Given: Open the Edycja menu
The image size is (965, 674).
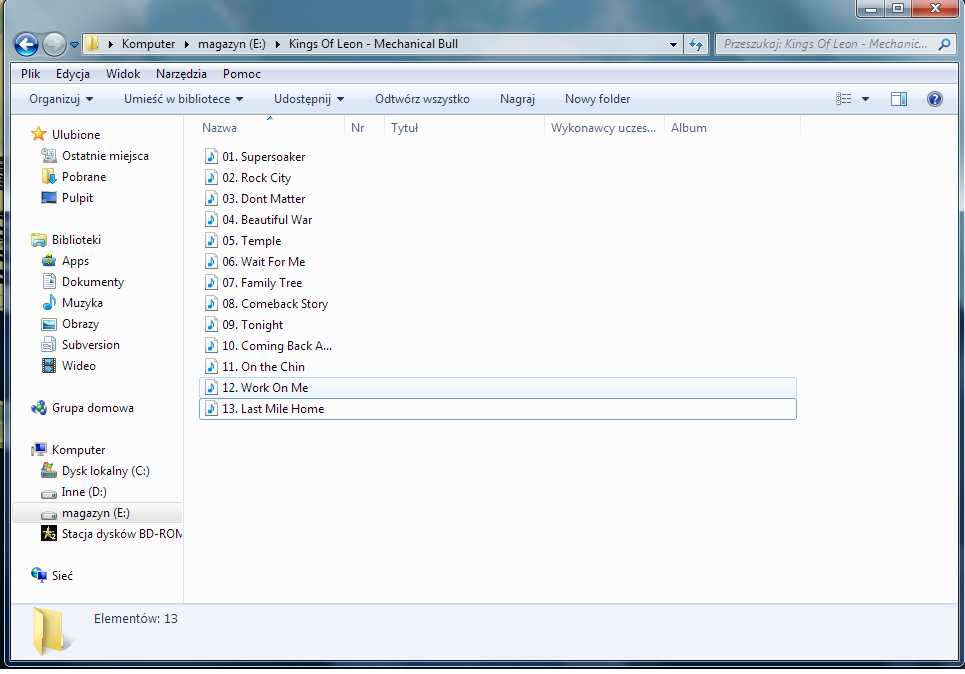Looking at the screenshot, I should tap(73, 74).
